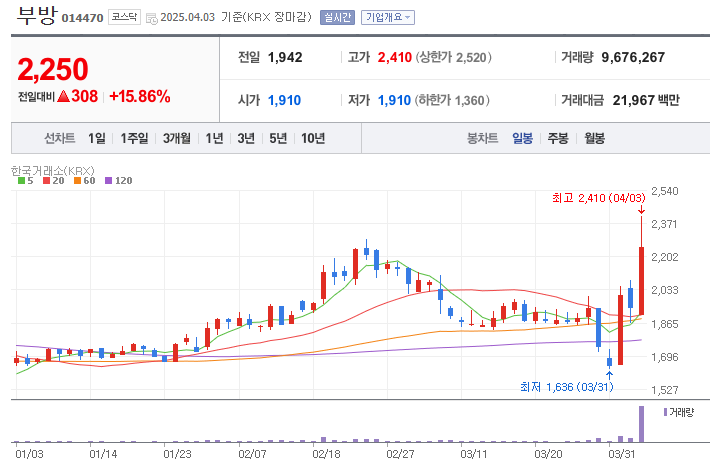Click the 한국거래소(KRX) chart label

coord(53,171)
